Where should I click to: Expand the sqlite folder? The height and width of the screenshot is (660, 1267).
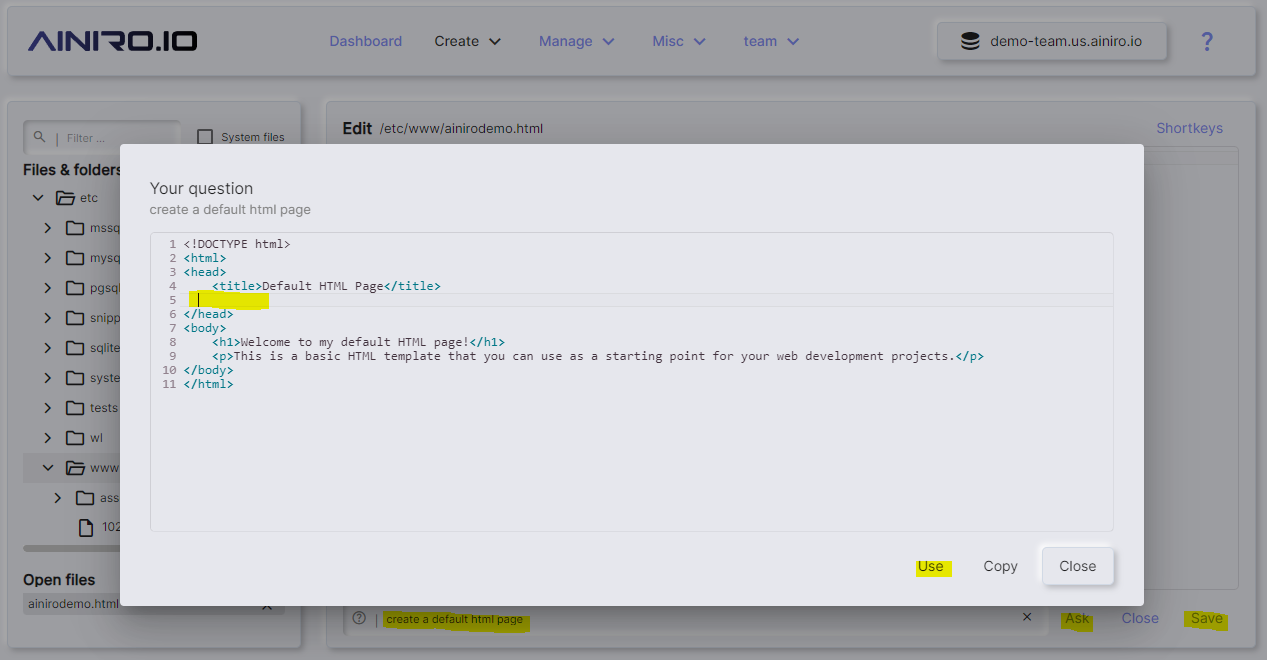(x=47, y=348)
